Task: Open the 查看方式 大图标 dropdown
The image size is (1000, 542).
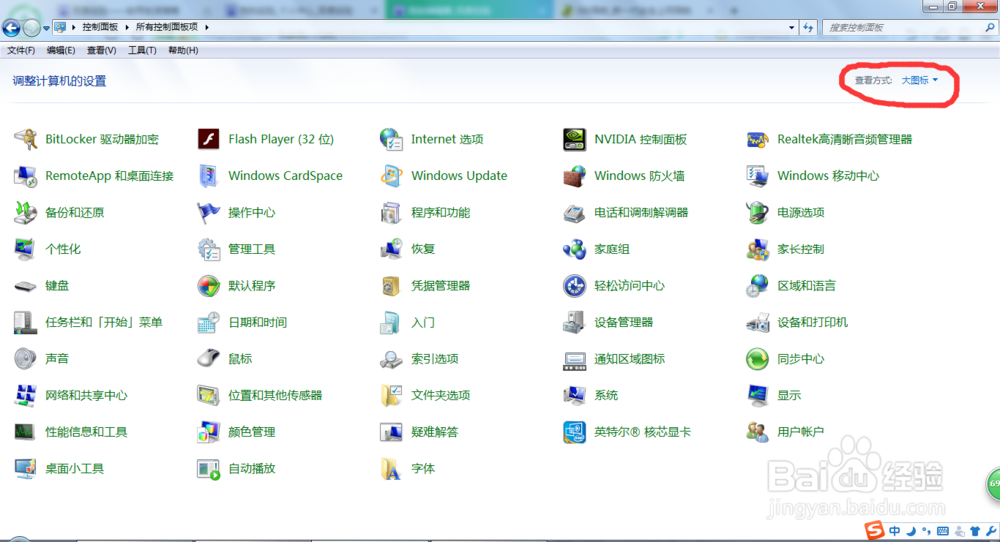Action: click(919, 80)
